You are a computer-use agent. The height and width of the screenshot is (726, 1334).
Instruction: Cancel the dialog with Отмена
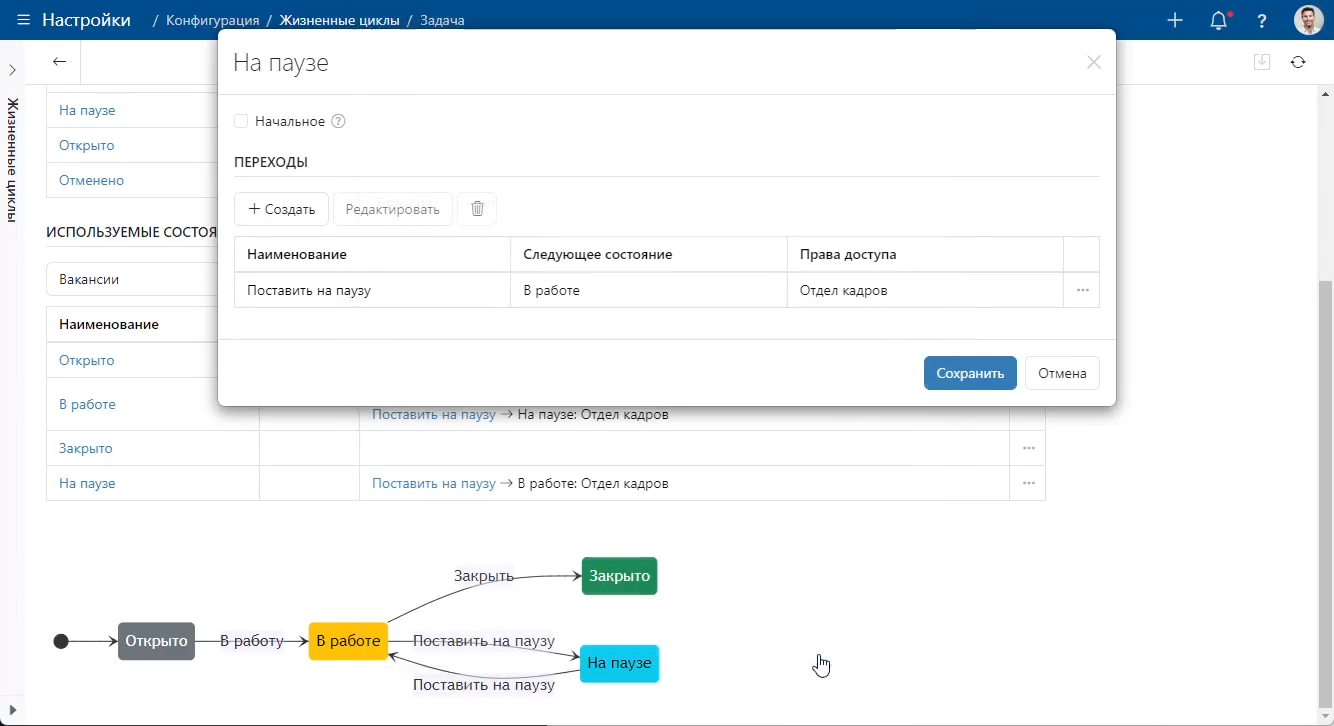pyautogui.click(x=1062, y=373)
